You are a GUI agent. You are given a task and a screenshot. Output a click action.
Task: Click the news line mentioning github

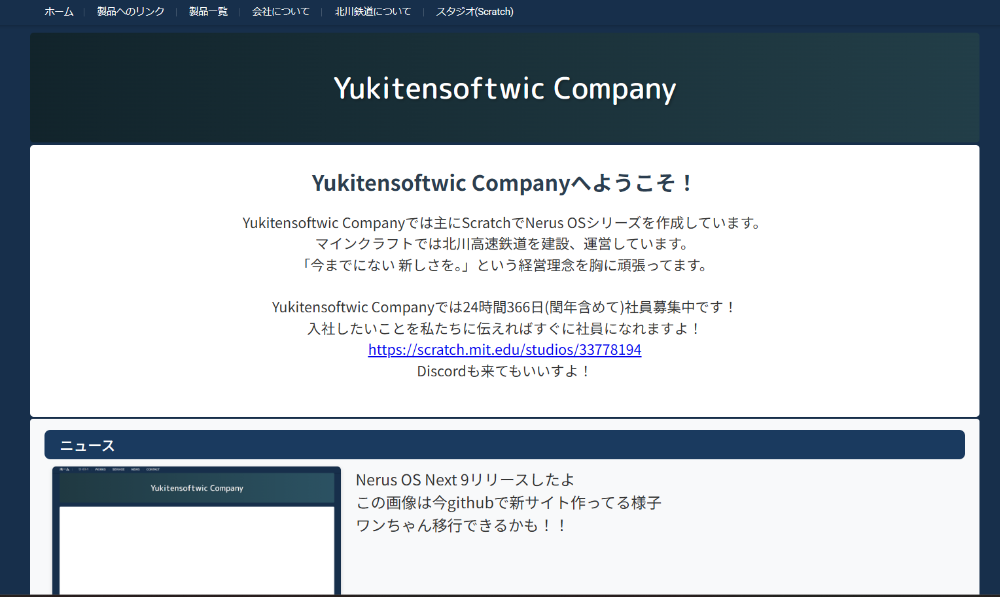point(508,502)
